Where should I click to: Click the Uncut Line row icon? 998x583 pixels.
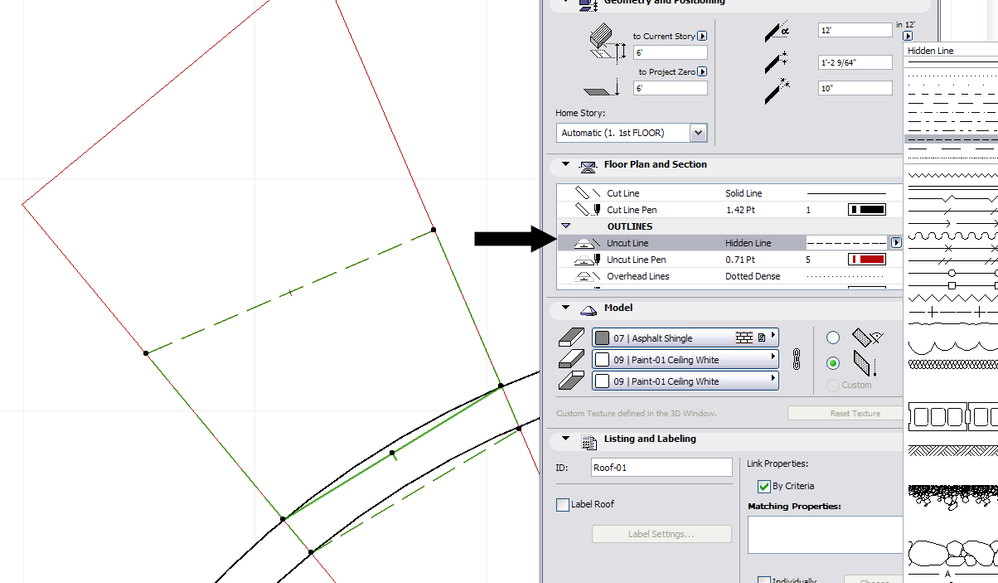pyautogui.click(x=587, y=242)
